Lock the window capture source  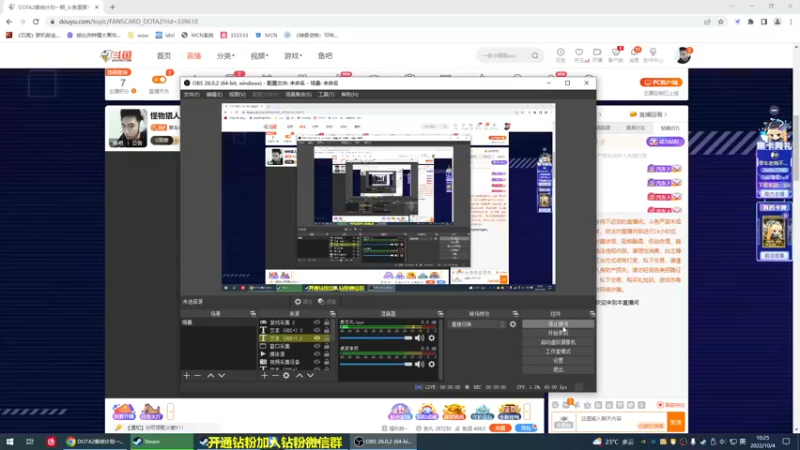tap(327, 346)
